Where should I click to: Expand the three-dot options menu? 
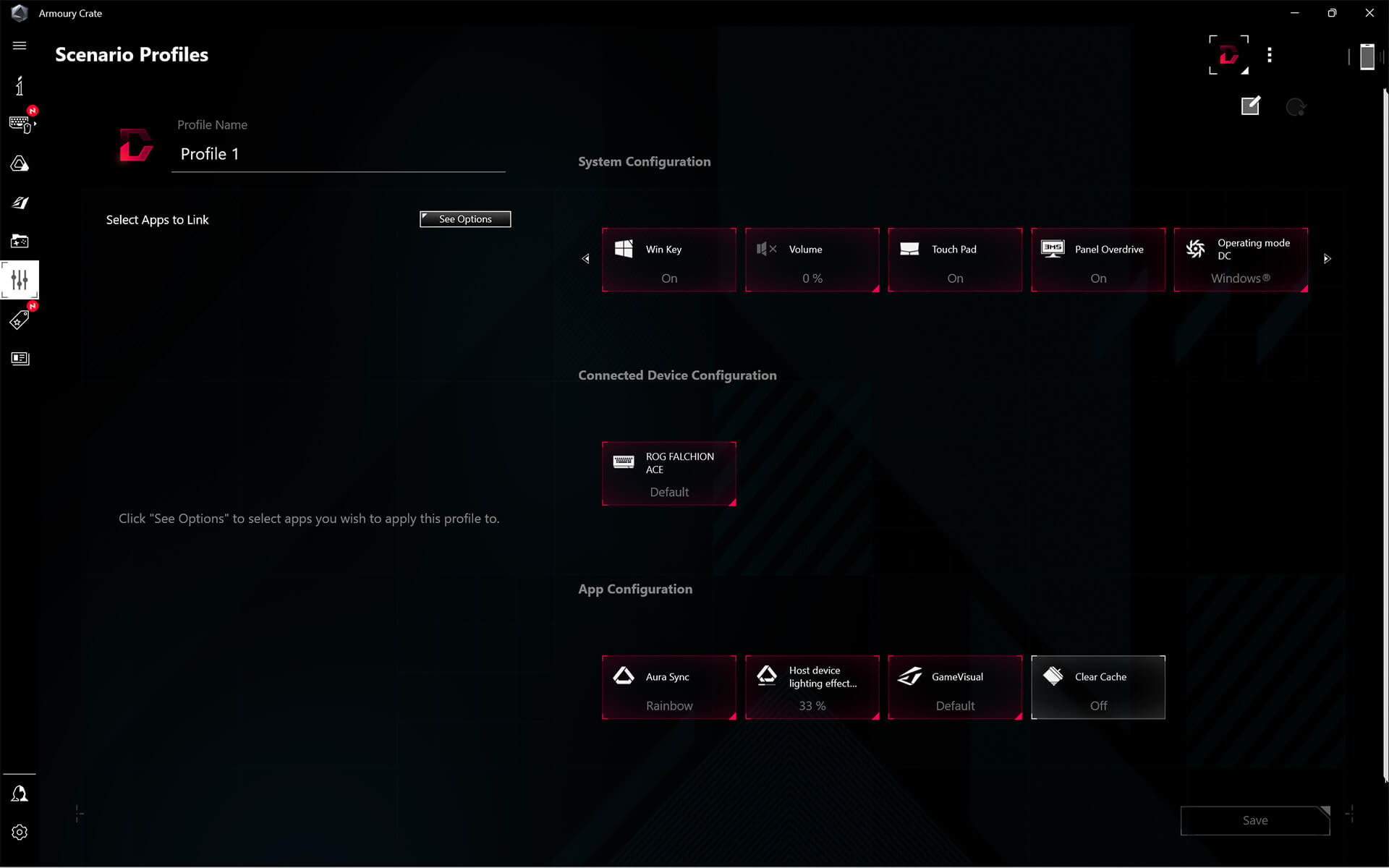point(1270,55)
